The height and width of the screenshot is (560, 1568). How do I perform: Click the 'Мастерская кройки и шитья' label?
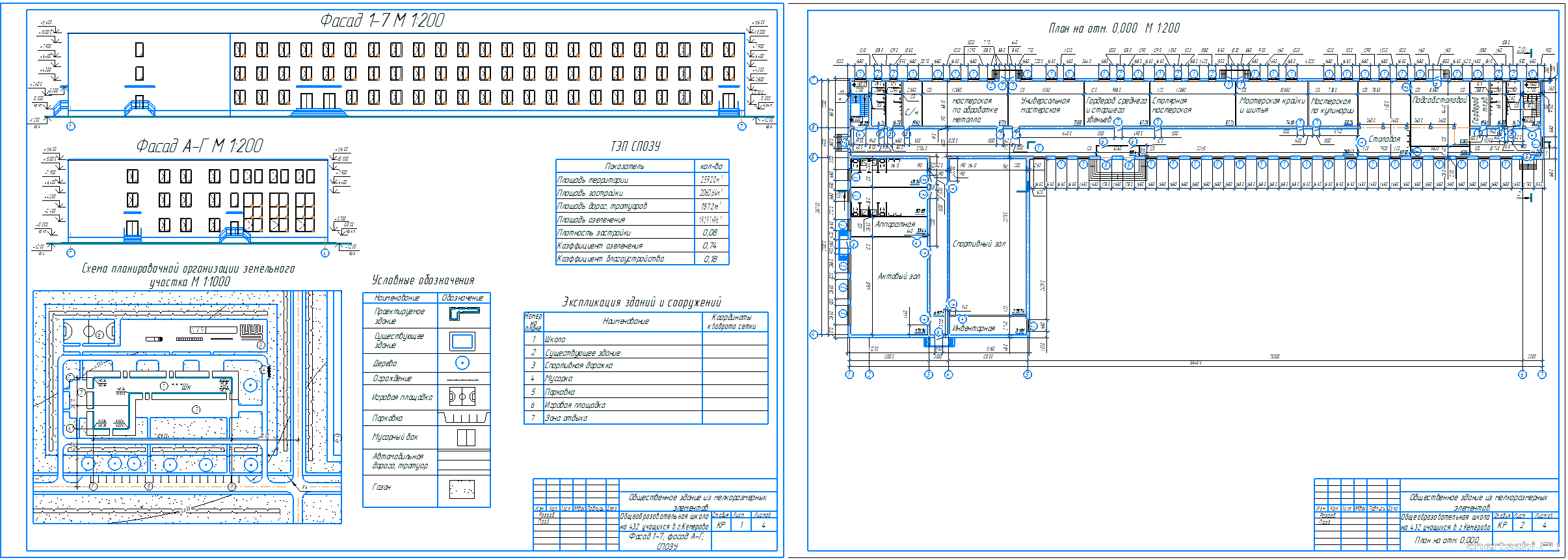tap(1272, 105)
